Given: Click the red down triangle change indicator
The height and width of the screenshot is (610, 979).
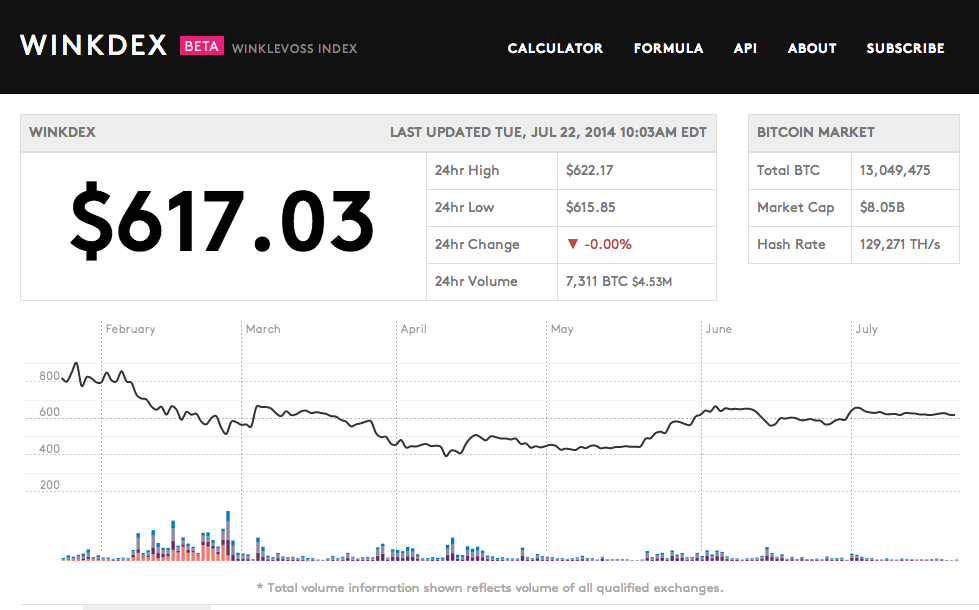Looking at the screenshot, I should [x=572, y=244].
